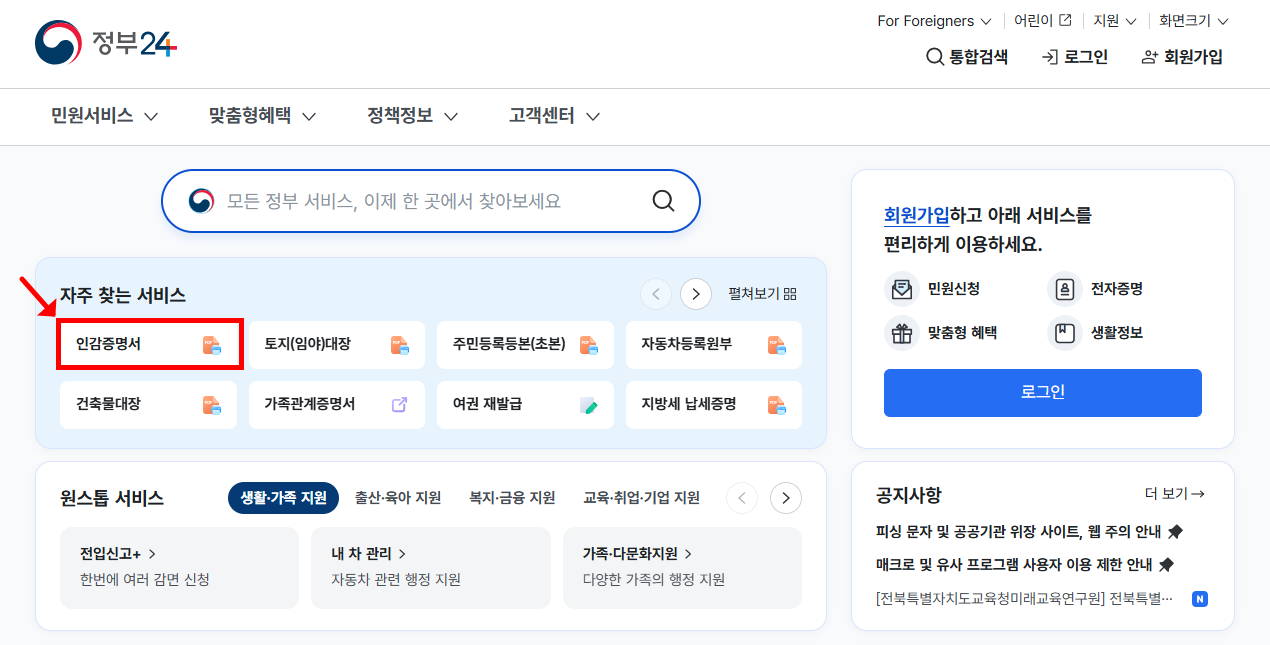
Task: Click the 민원신청 icon
Action: tap(902, 289)
